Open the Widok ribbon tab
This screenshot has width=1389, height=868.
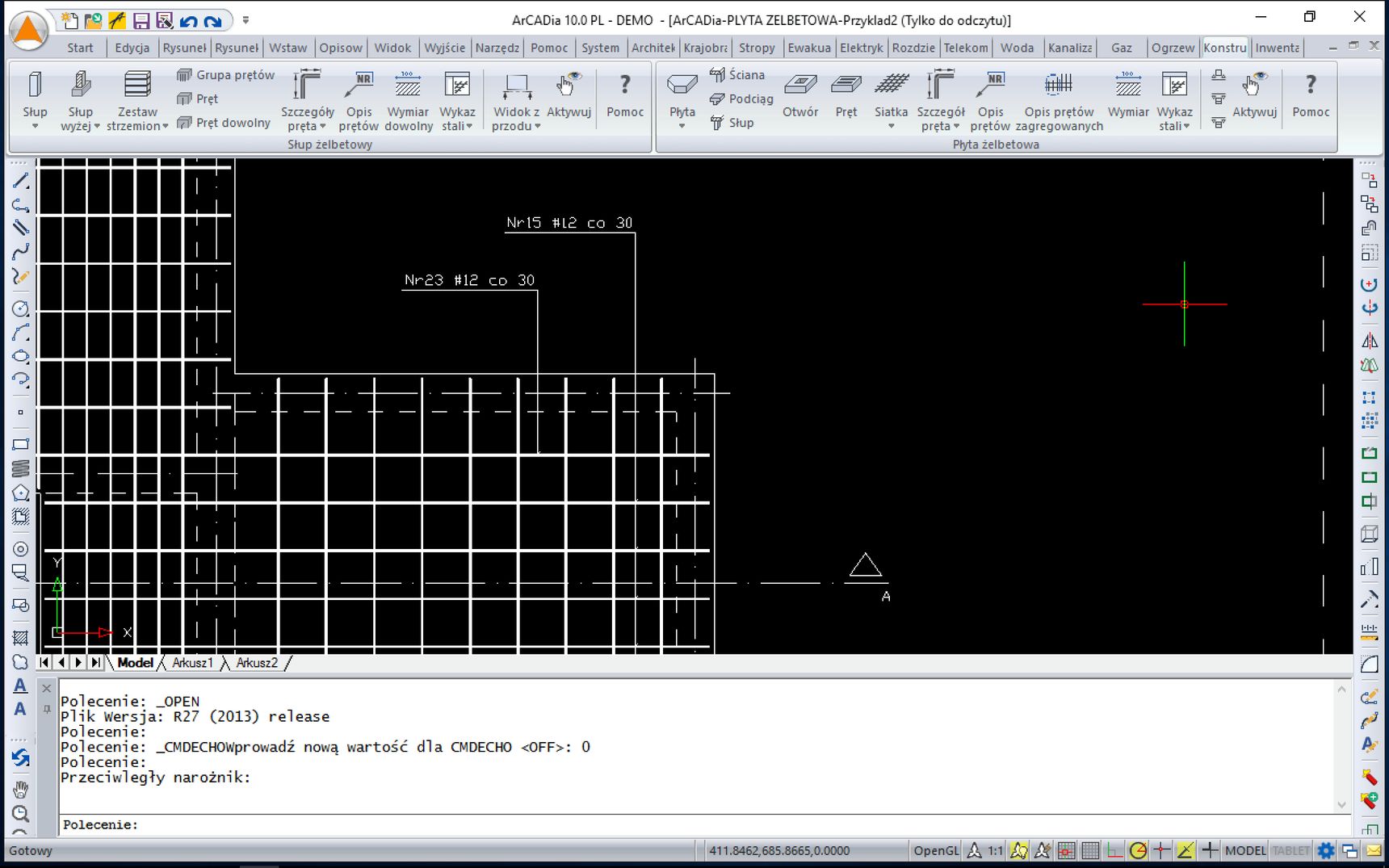click(x=392, y=48)
